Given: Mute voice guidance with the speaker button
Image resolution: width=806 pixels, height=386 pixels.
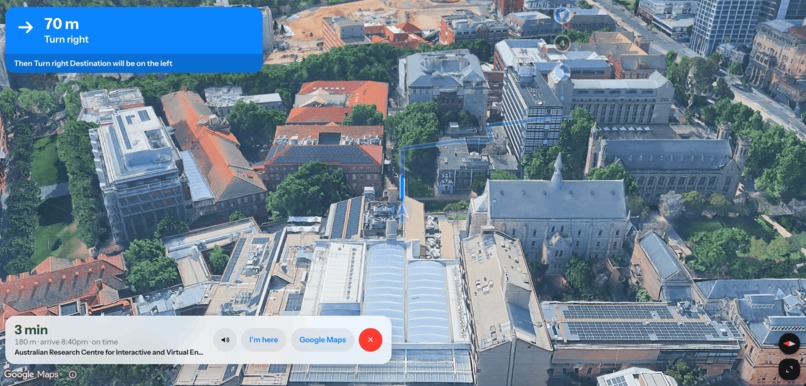Looking at the screenshot, I should tap(225, 340).
